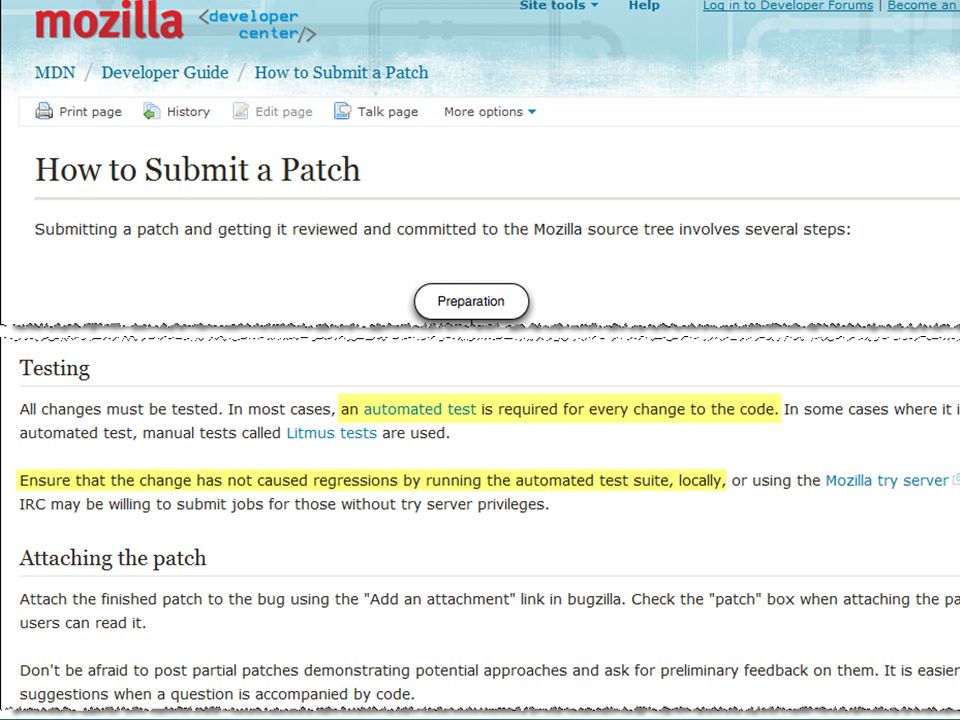960x720 pixels.
Task: Follow the Litmus tests link
Action: click(x=331, y=433)
